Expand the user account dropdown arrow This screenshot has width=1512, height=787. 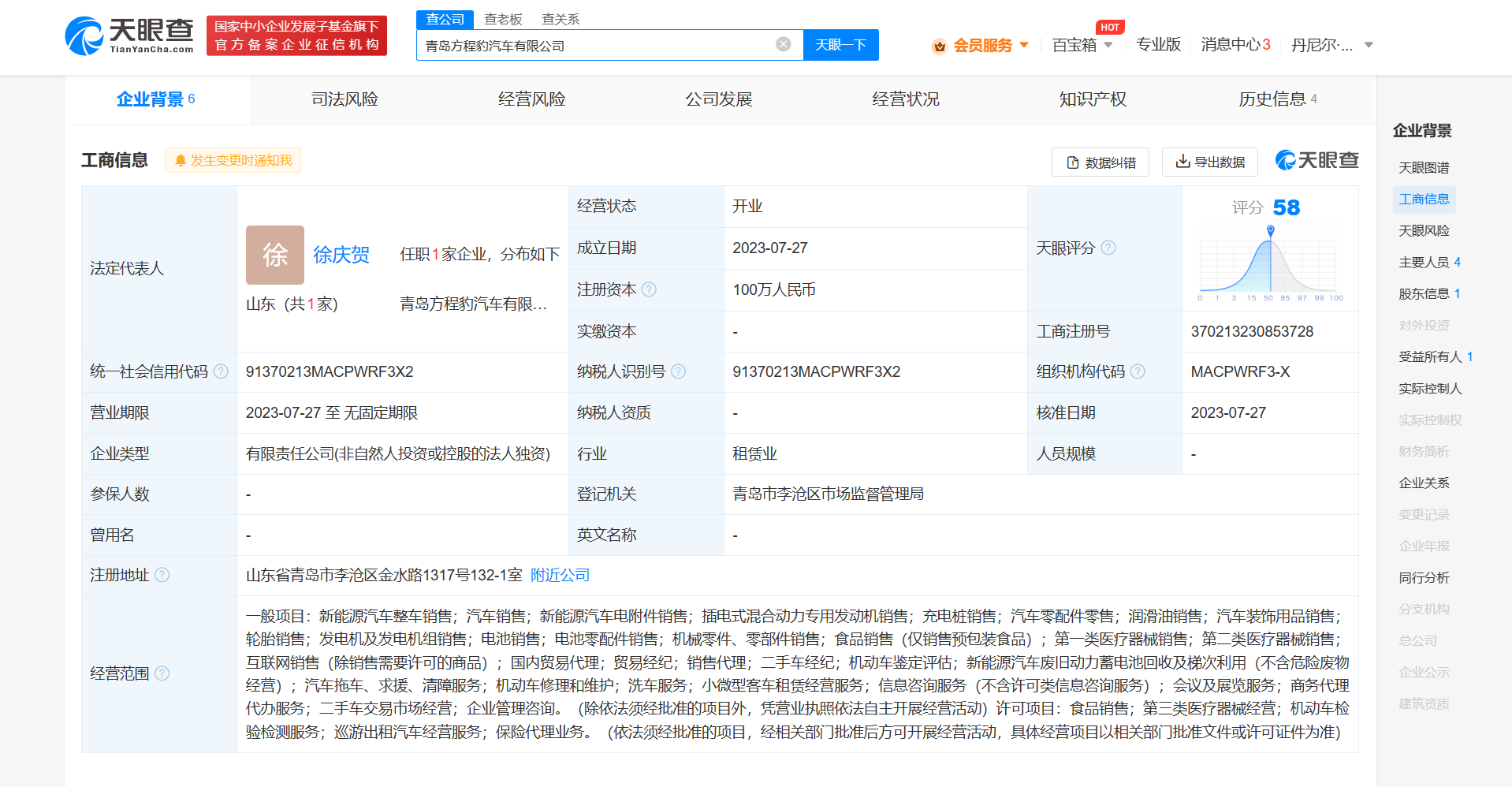point(1369,45)
